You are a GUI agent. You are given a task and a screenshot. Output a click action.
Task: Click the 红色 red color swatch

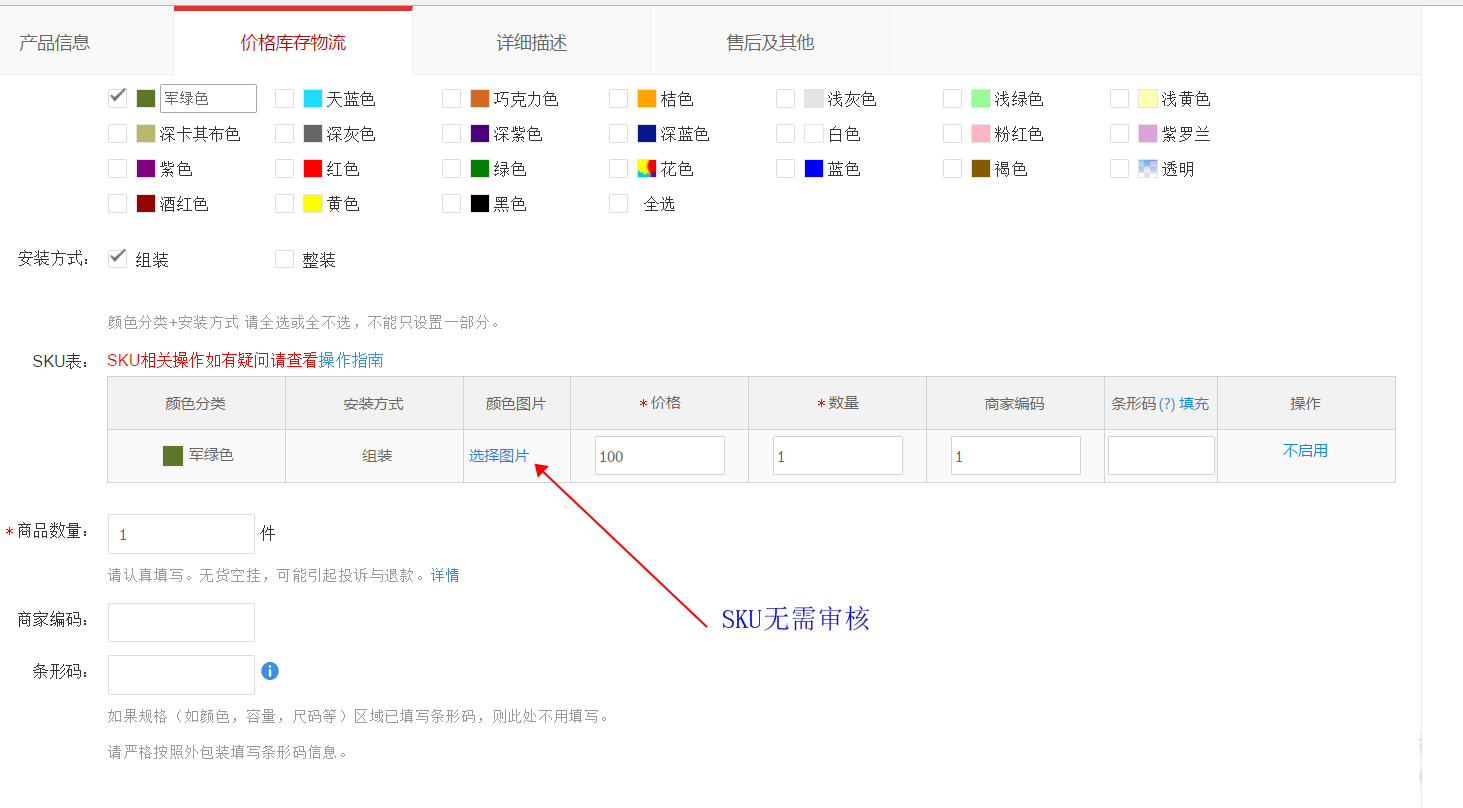click(311, 168)
